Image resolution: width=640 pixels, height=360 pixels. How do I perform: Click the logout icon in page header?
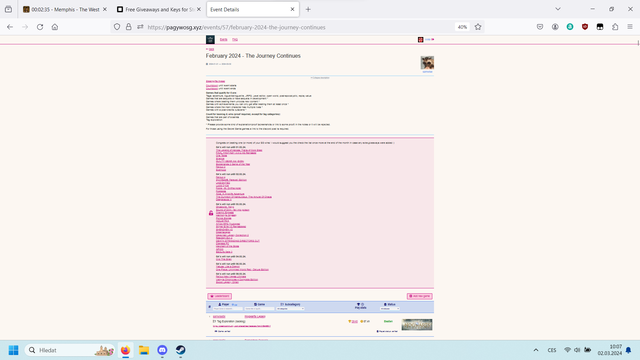point(433,40)
